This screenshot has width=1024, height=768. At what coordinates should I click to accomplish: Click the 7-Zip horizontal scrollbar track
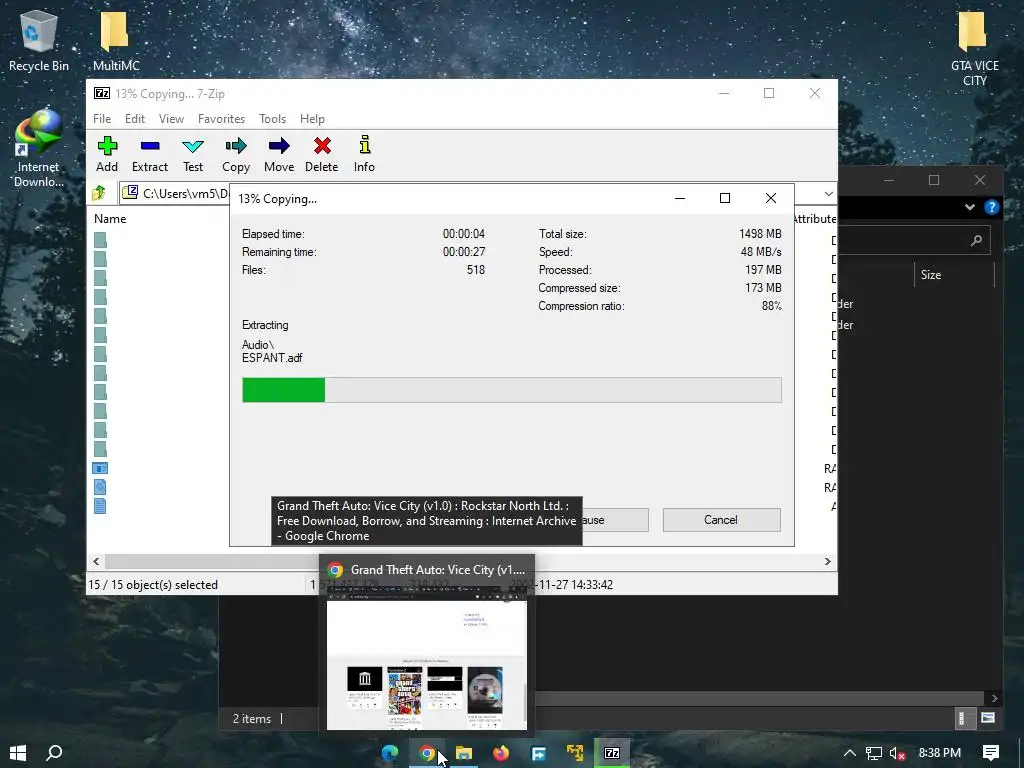pyautogui.click(x=462, y=561)
